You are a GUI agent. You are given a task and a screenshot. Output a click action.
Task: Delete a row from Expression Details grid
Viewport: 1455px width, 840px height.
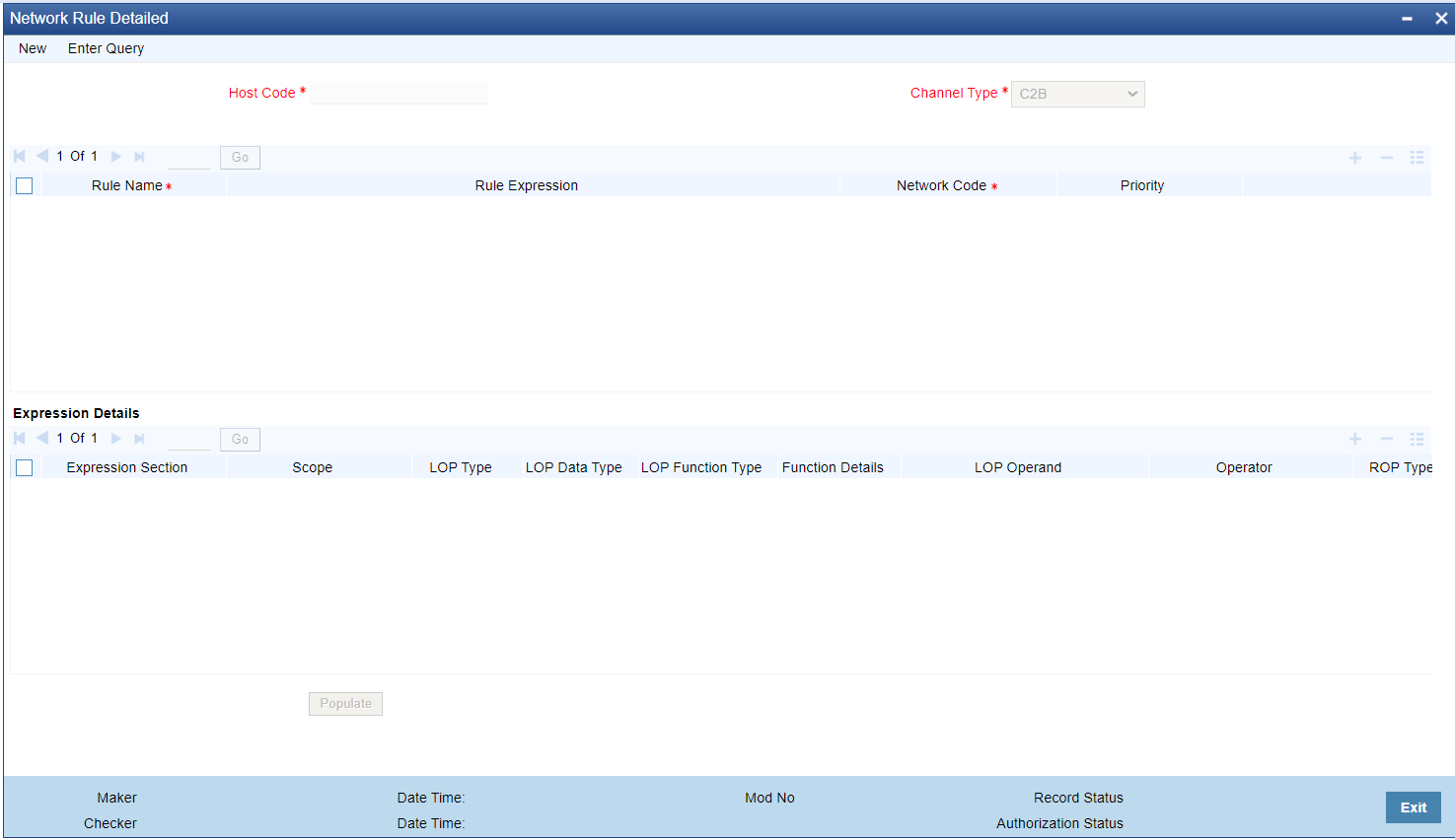pyautogui.click(x=1387, y=440)
